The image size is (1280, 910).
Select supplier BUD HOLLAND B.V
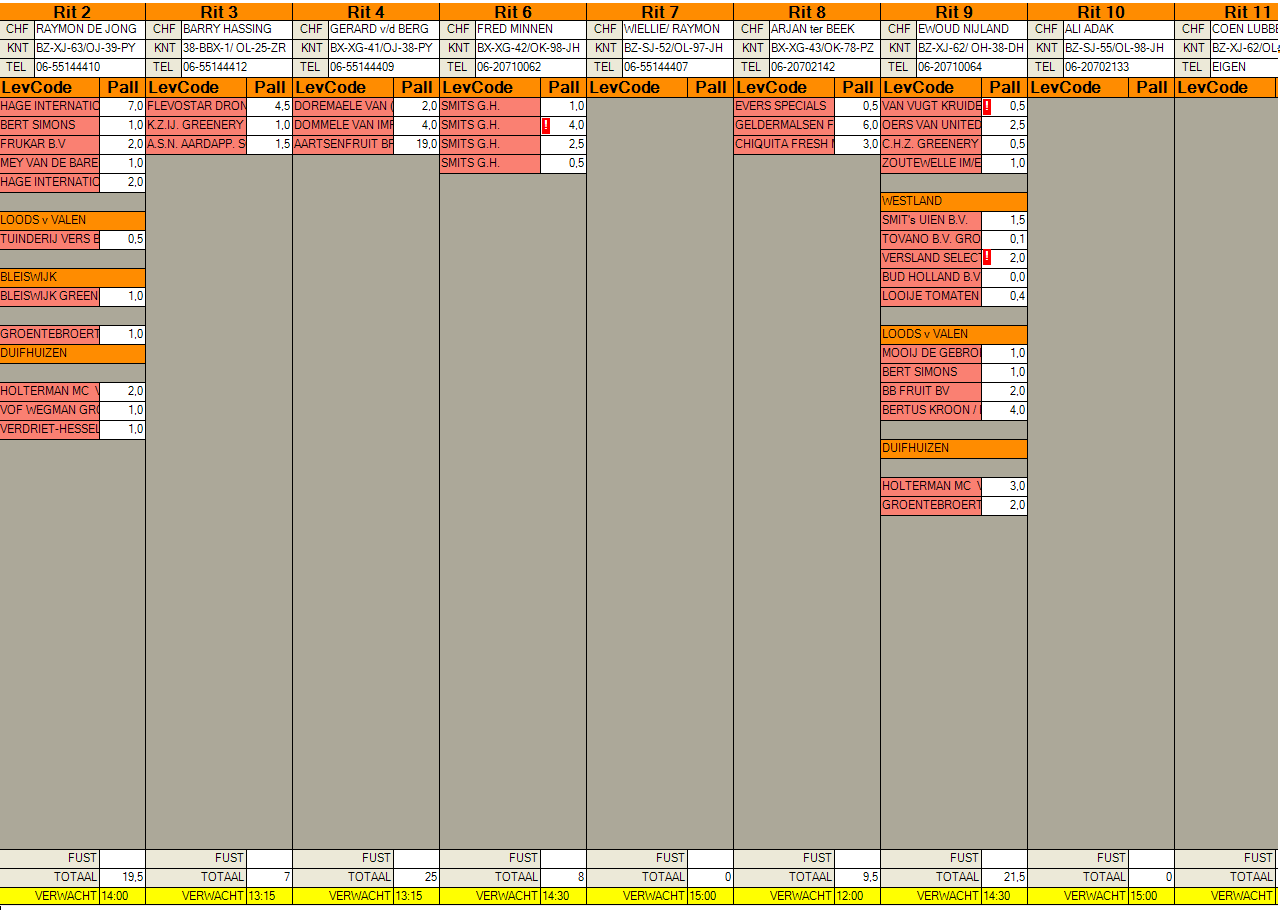[x=932, y=278]
